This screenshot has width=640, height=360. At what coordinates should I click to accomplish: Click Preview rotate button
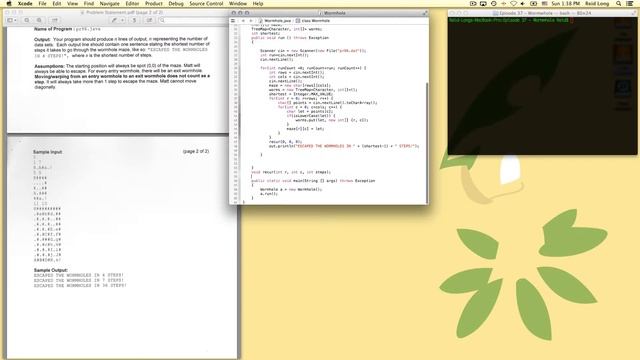134,20
